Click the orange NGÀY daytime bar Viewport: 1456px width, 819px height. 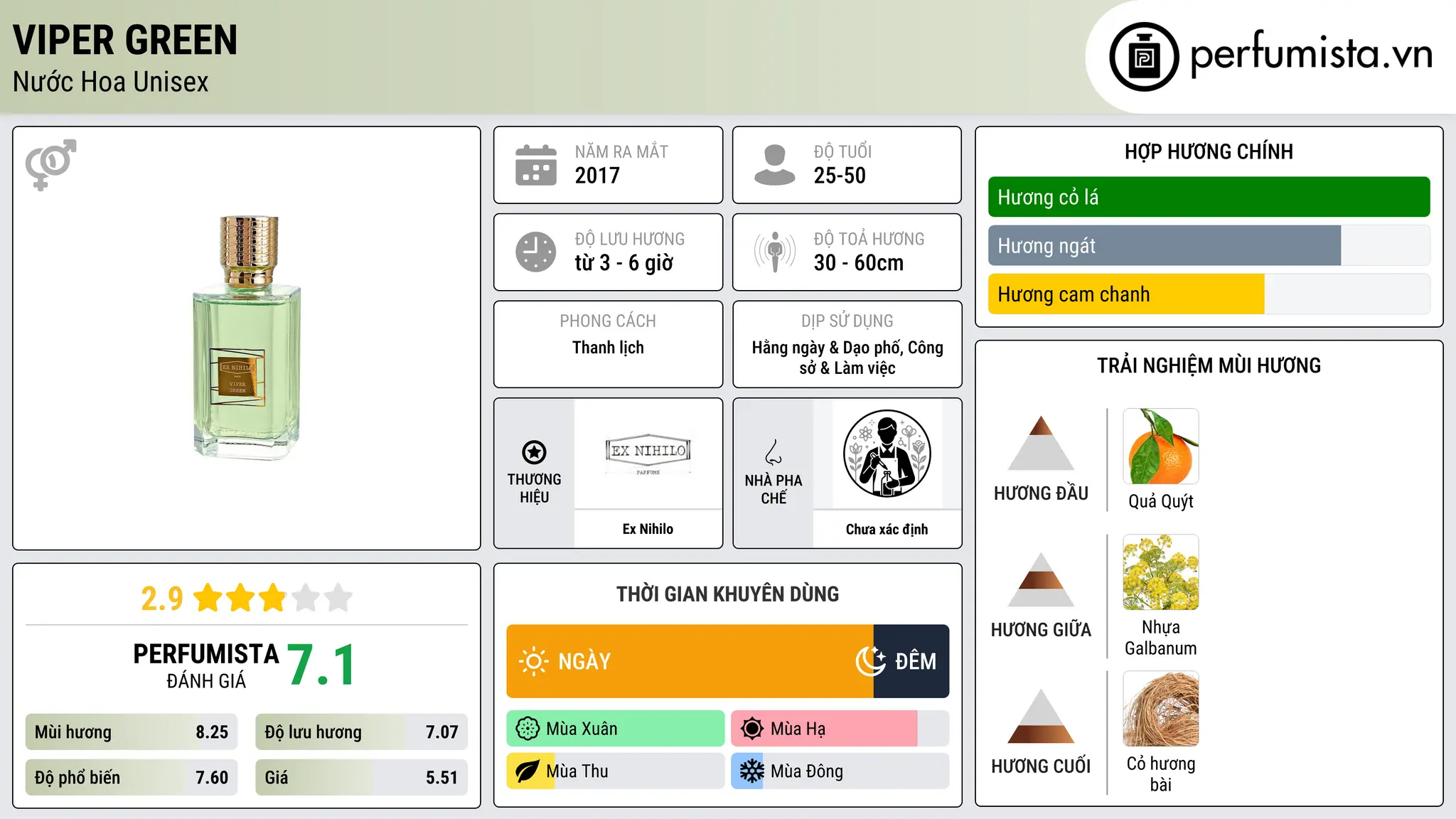[690, 661]
